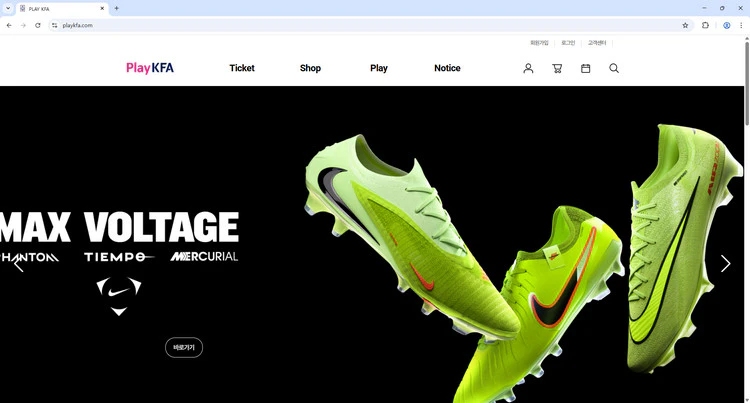The image size is (750, 403).
Task: Reload the page with refresh icon
Action: click(x=38, y=25)
